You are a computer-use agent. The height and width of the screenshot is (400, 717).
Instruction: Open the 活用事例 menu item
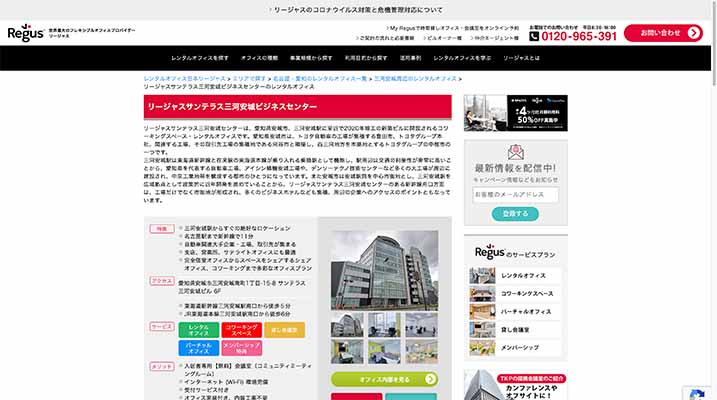[410, 58]
